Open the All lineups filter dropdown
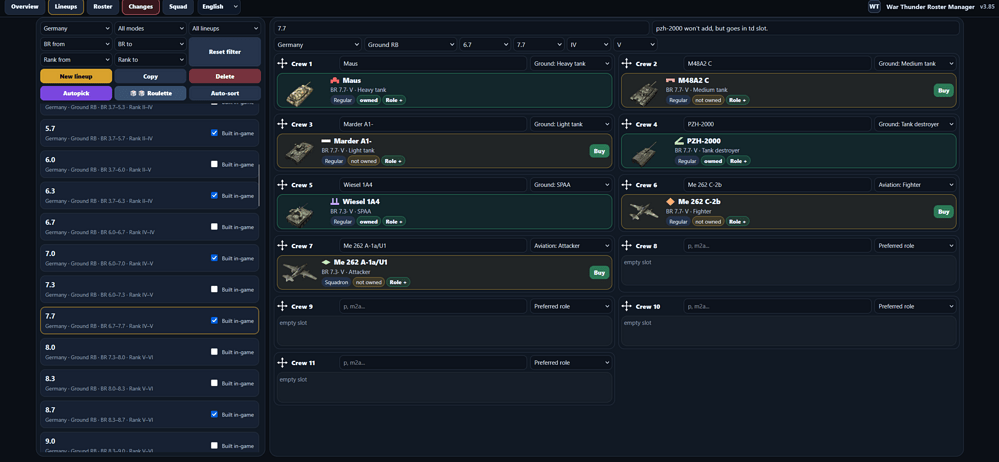999x462 pixels. [225, 29]
